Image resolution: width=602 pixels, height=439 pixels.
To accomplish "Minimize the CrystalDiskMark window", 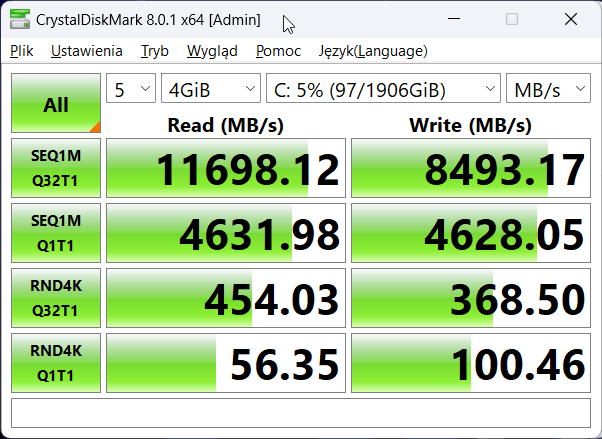I will (455, 20).
